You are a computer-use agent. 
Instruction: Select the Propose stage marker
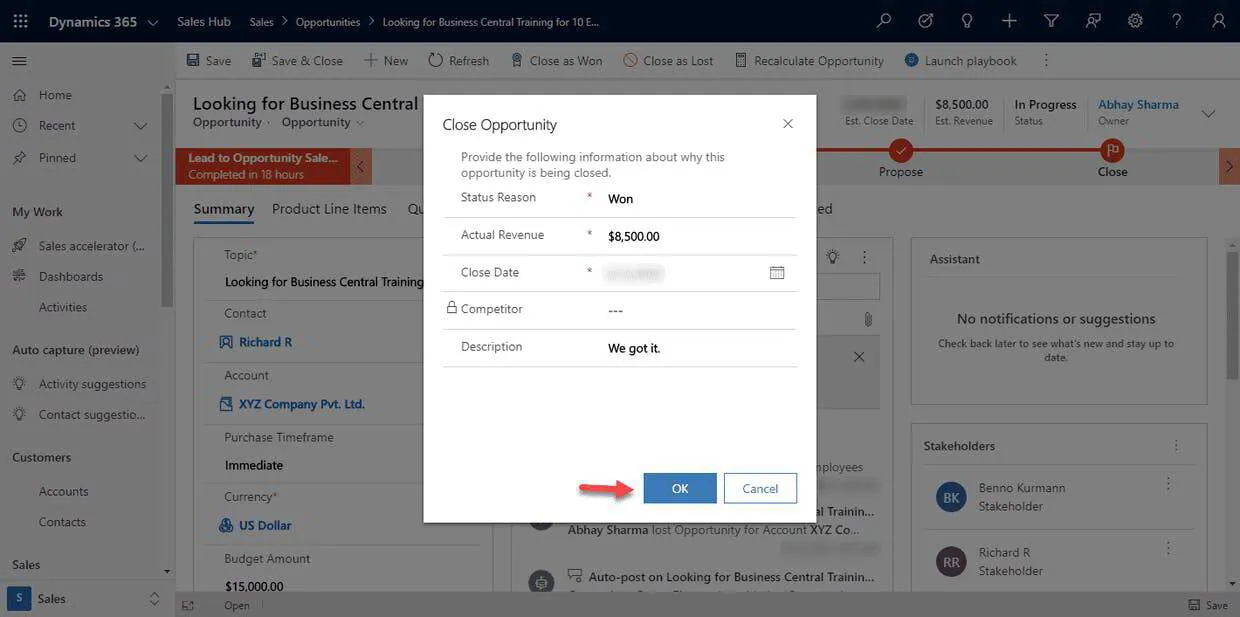tap(901, 151)
